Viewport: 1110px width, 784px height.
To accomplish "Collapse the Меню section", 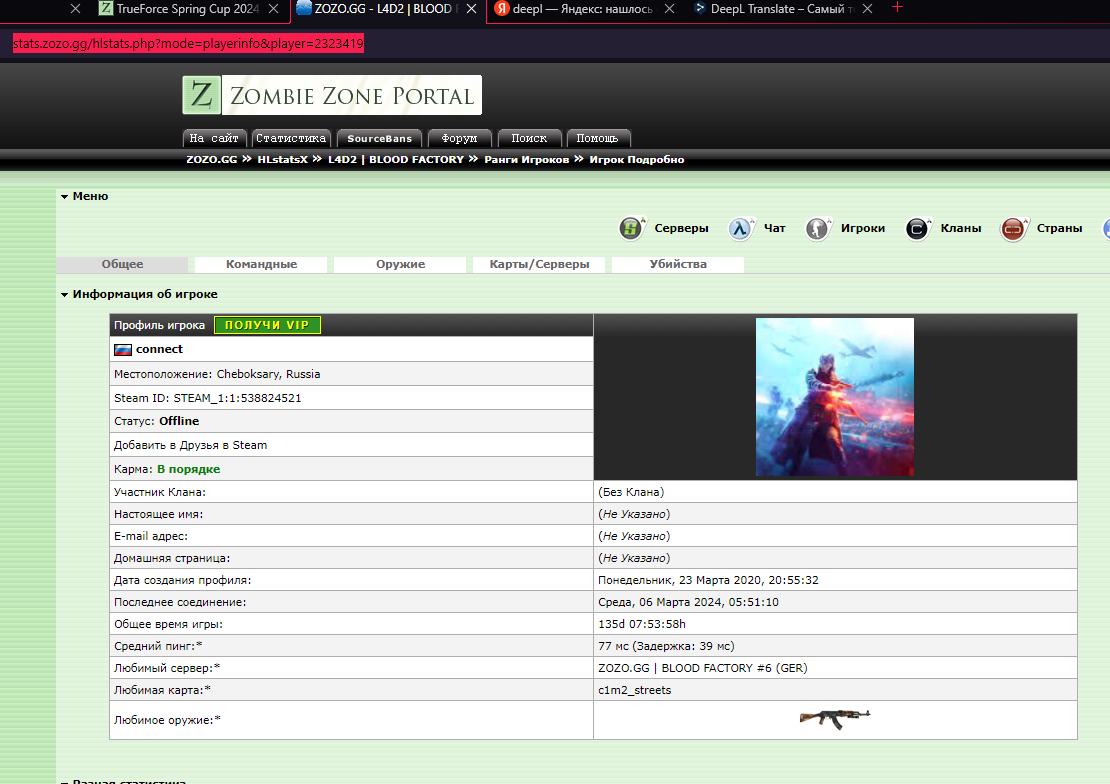I will 65,197.
